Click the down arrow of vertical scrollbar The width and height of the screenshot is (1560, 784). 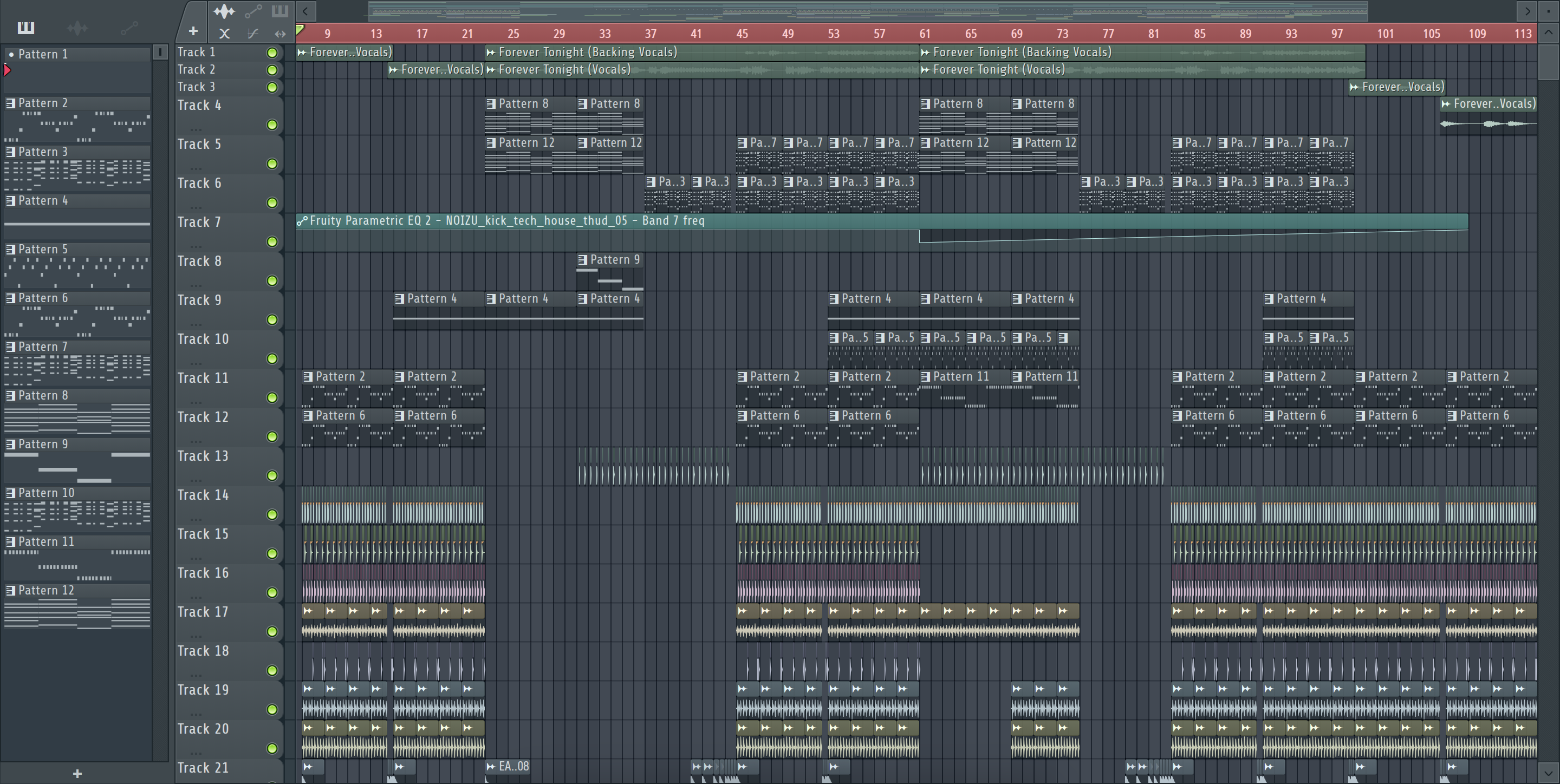click(1549, 773)
